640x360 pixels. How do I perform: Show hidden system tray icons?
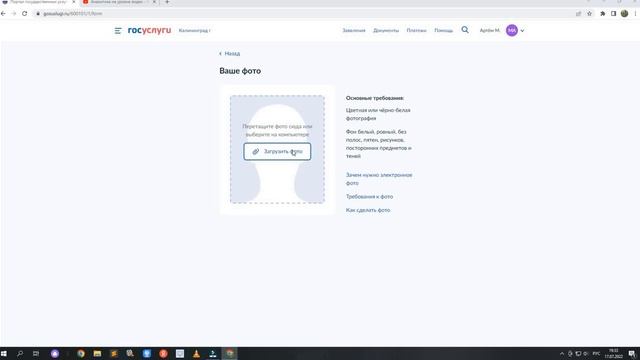(562, 353)
